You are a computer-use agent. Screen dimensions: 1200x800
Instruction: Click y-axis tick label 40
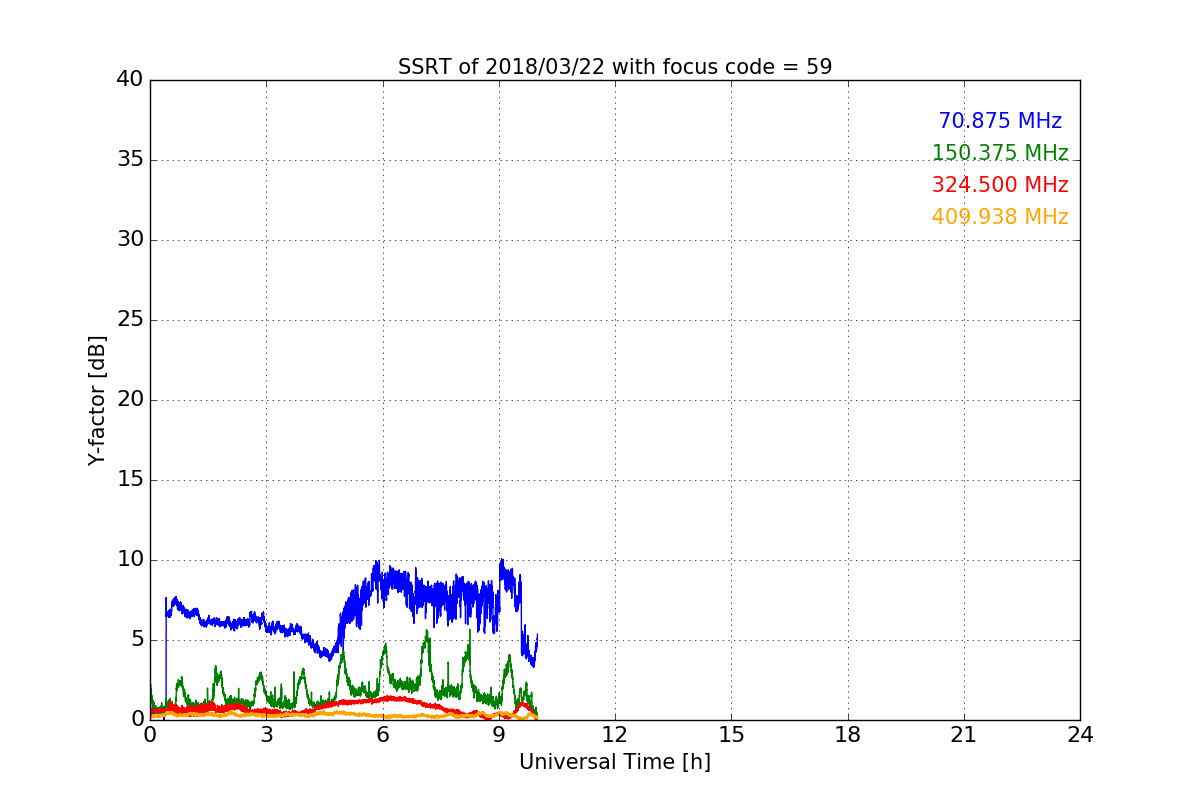(130, 80)
